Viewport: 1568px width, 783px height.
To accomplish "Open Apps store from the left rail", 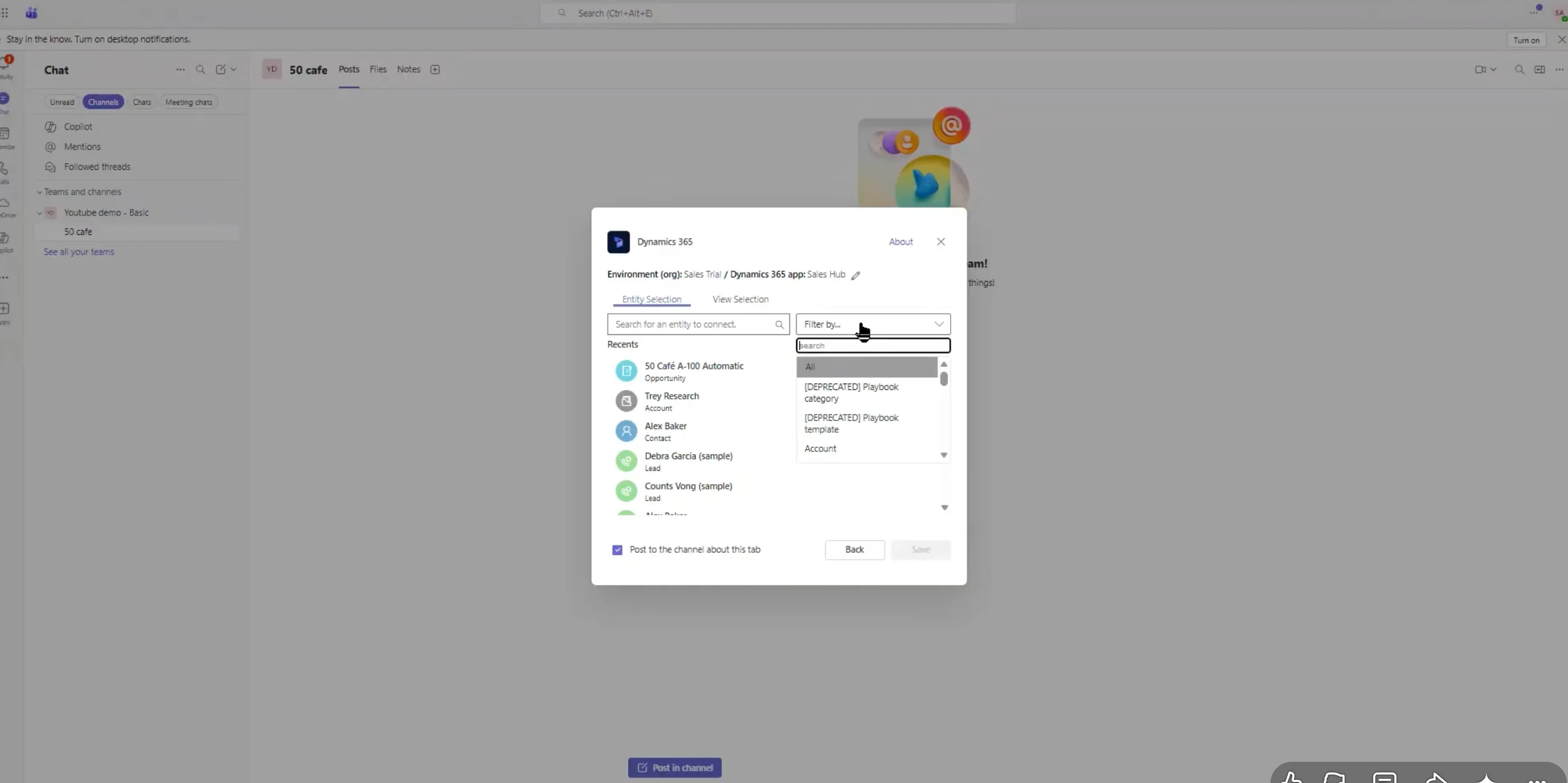I will point(5,313).
